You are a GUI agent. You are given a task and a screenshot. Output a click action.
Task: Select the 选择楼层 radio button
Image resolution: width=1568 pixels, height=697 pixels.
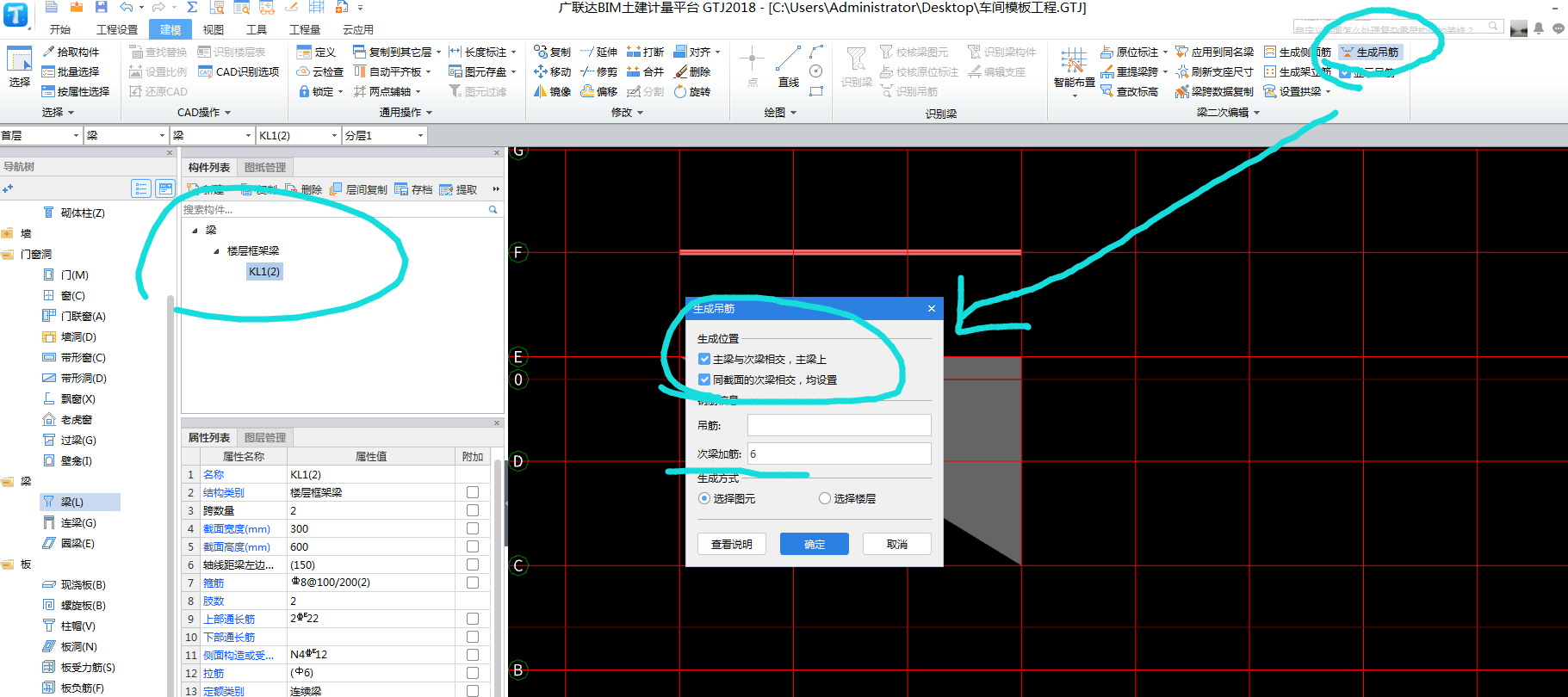pos(825,498)
